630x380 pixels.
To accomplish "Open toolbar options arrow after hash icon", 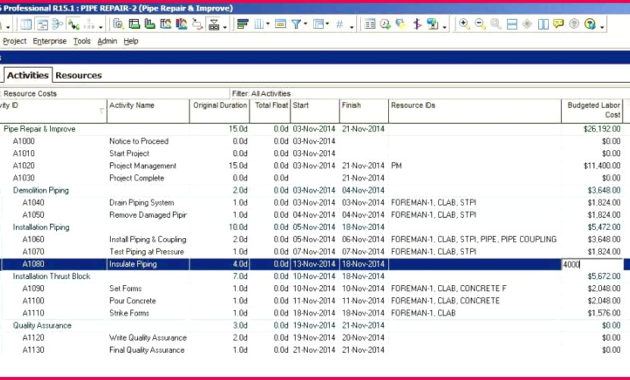I will coord(352,27).
